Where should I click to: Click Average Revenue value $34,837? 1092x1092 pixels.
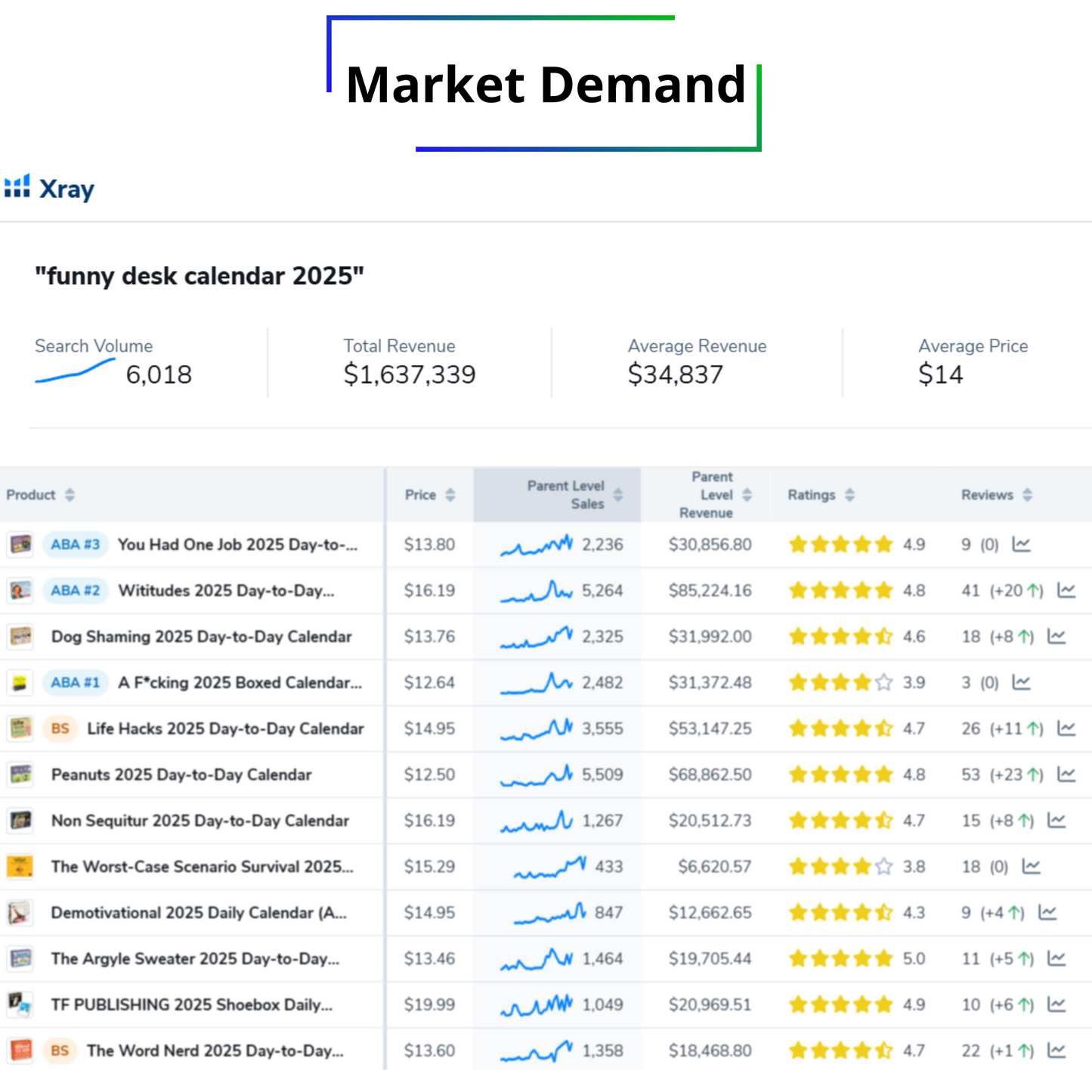676,375
